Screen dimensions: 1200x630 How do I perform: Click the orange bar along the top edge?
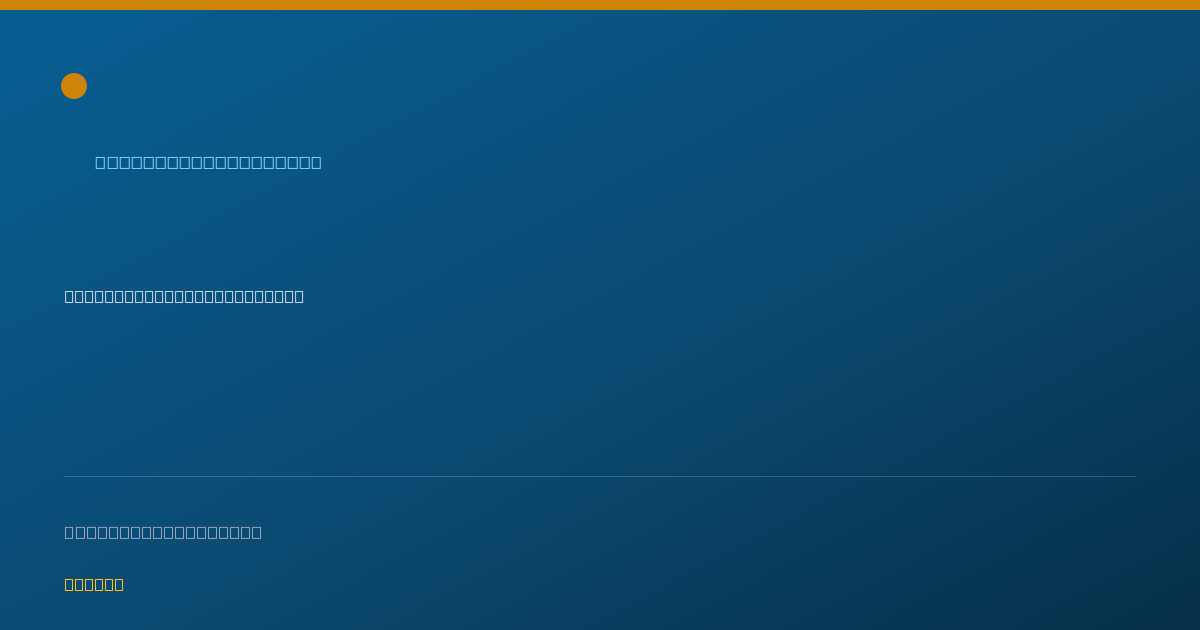[x=600, y=5]
